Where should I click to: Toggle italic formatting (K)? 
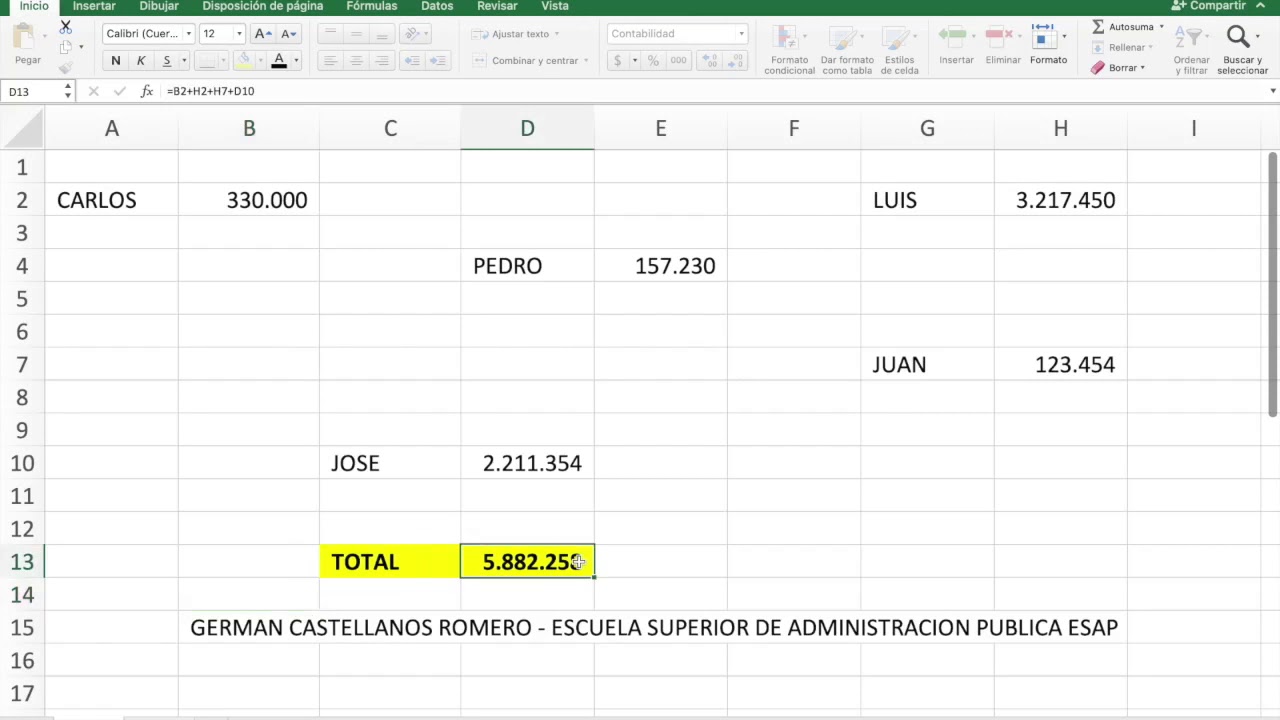pyautogui.click(x=141, y=61)
